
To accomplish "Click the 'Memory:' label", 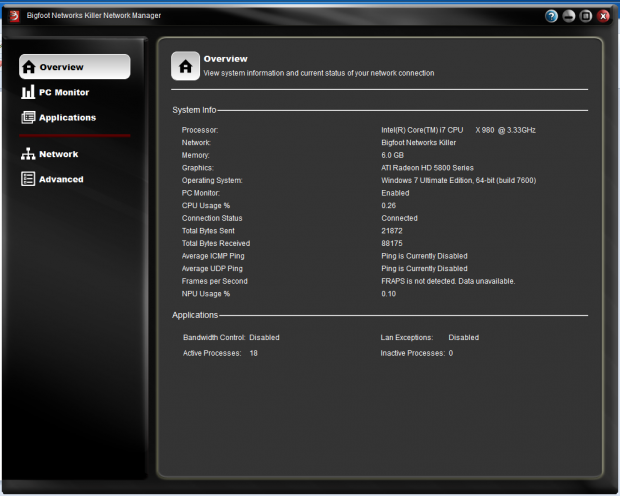I will click(x=195, y=155).
